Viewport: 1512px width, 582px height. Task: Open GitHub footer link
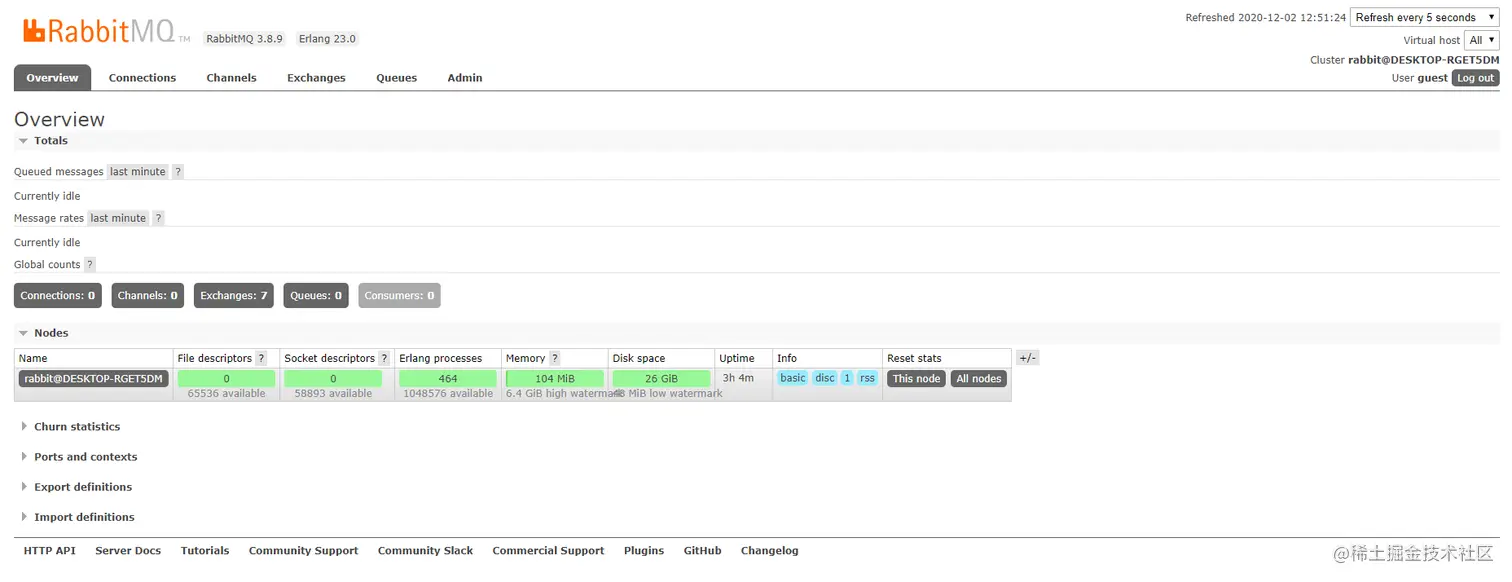point(702,551)
